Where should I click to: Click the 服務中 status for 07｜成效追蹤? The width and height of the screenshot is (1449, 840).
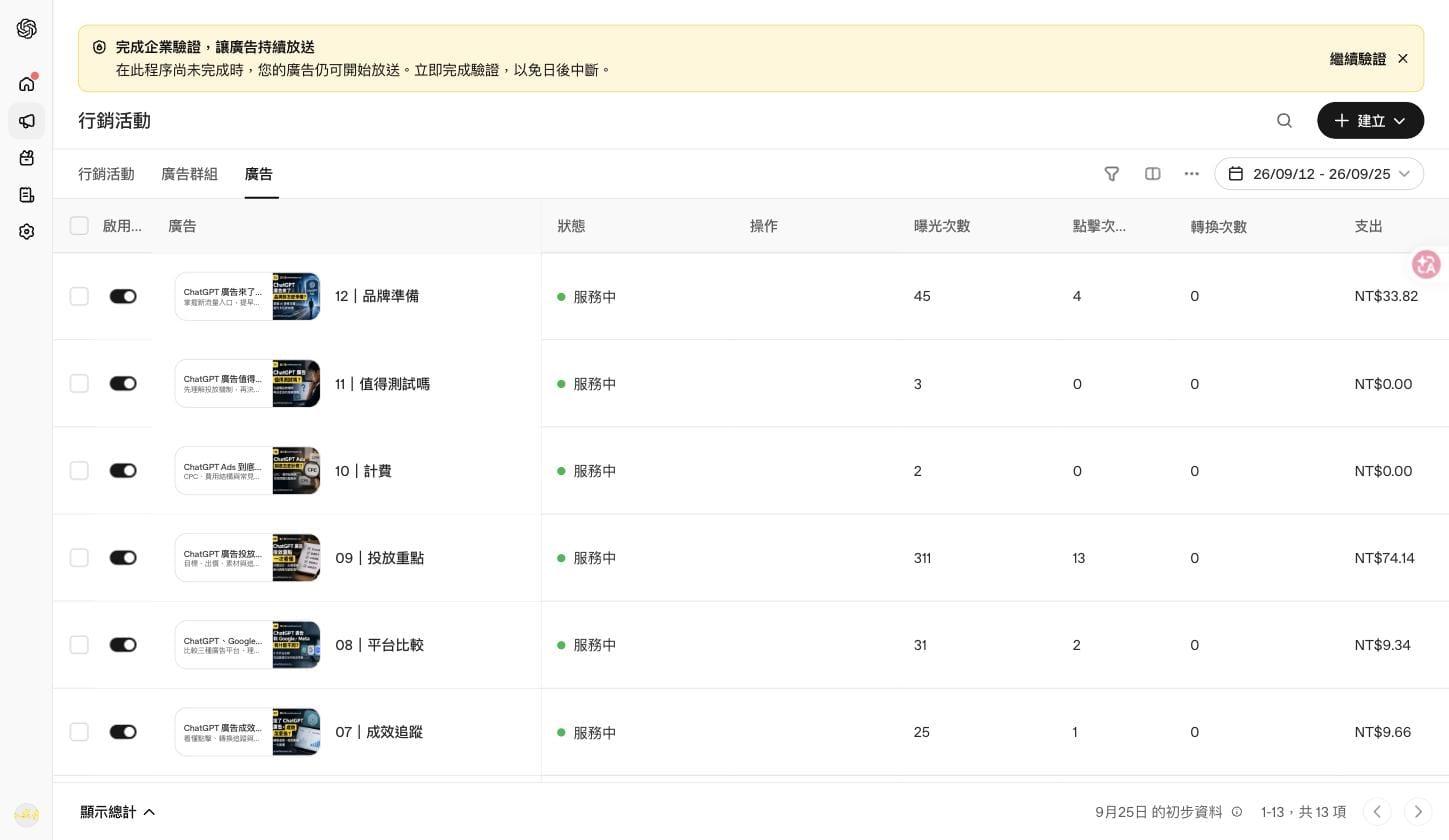[x=587, y=732]
